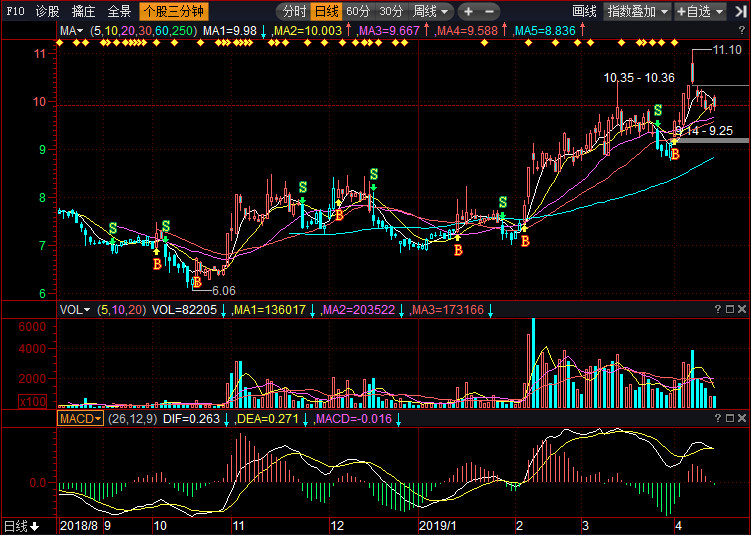Open the 日线 period switcher at bottom-left
The height and width of the screenshot is (535, 751).
[x=21, y=525]
